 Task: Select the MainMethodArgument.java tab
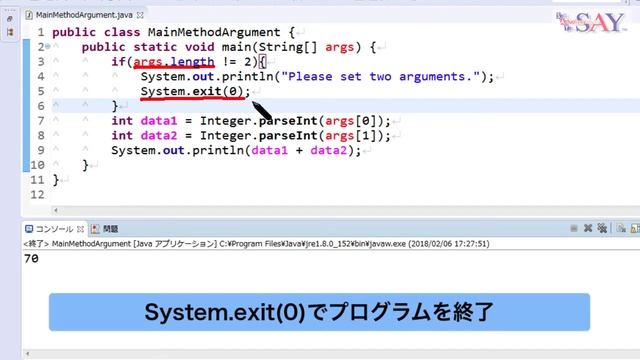(x=84, y=15)
